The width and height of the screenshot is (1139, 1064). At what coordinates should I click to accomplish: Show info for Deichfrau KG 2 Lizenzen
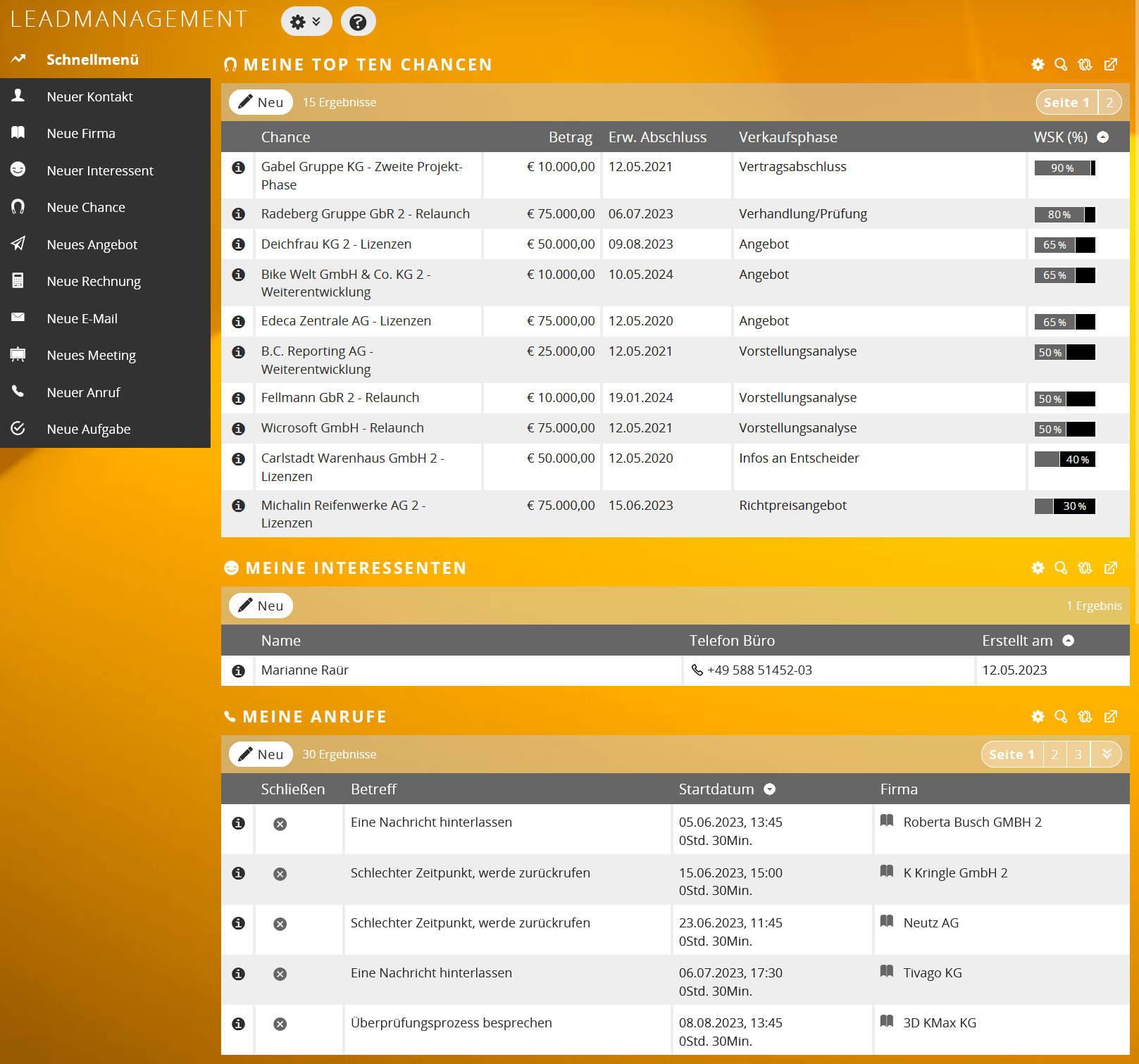pos(239,244)
